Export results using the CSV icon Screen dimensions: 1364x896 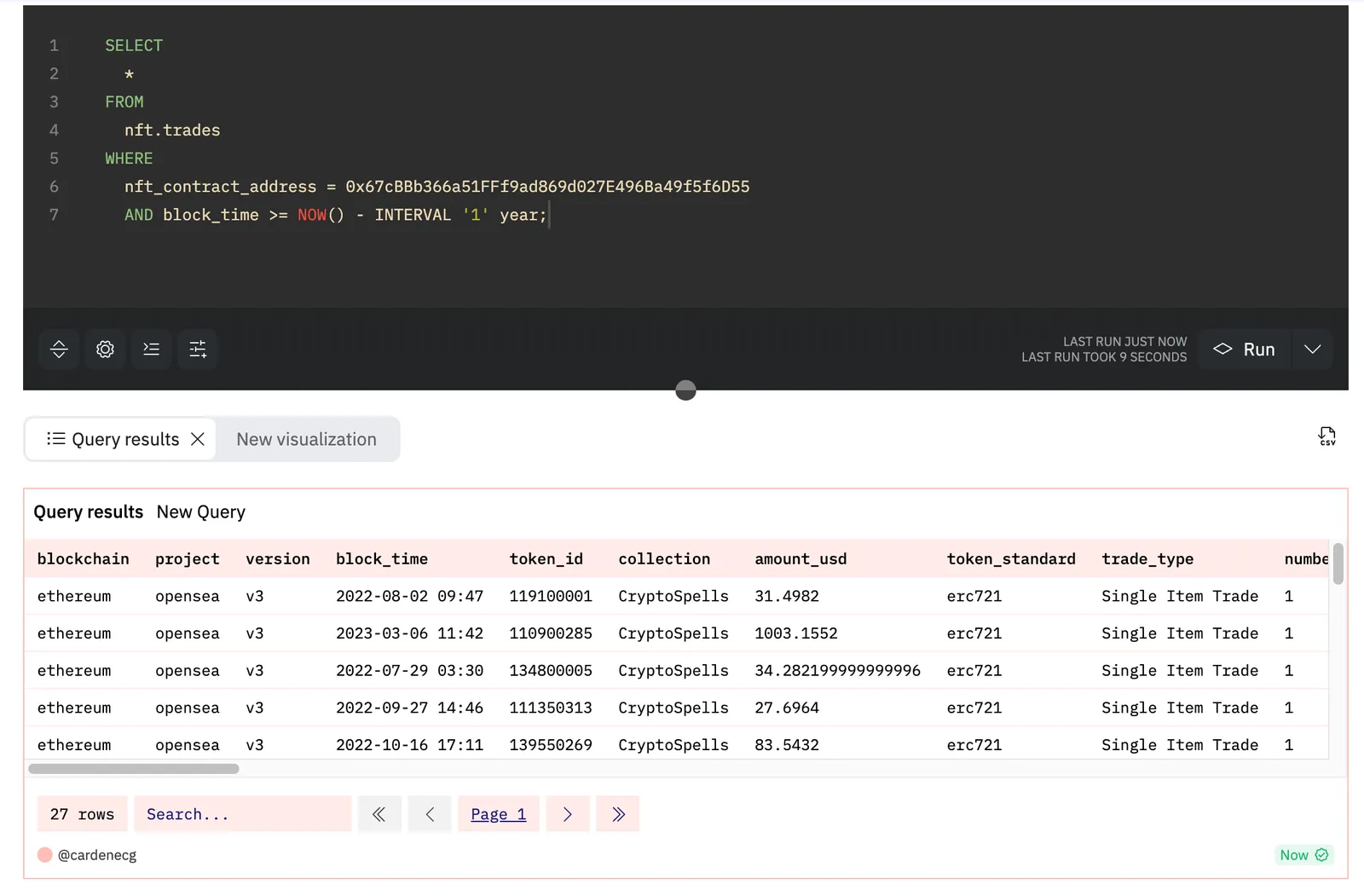point(1327,436)
